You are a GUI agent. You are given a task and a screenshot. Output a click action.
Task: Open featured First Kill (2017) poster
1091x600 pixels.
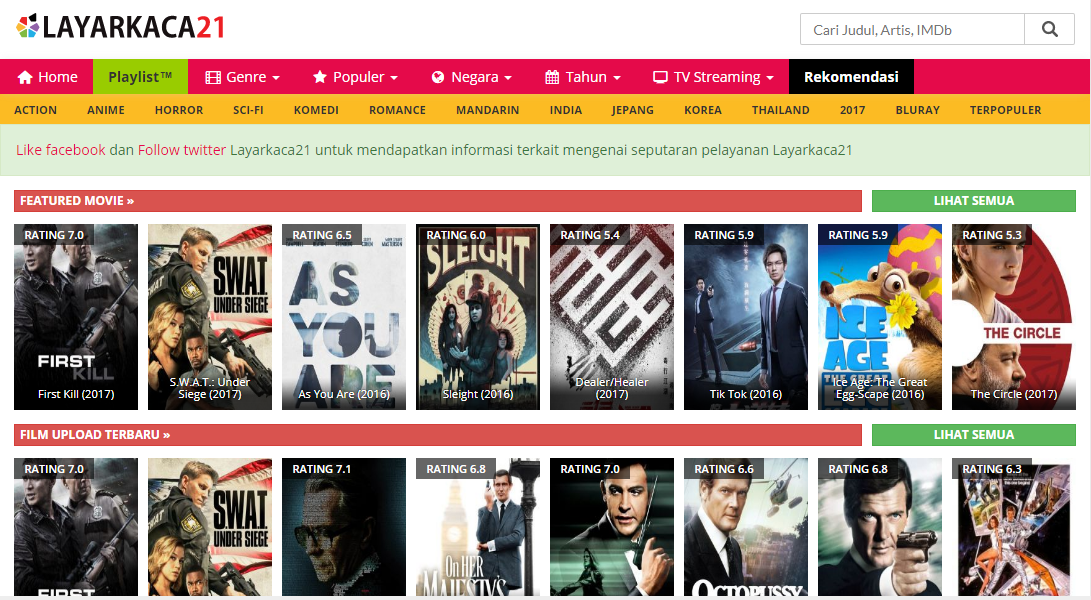76,317
